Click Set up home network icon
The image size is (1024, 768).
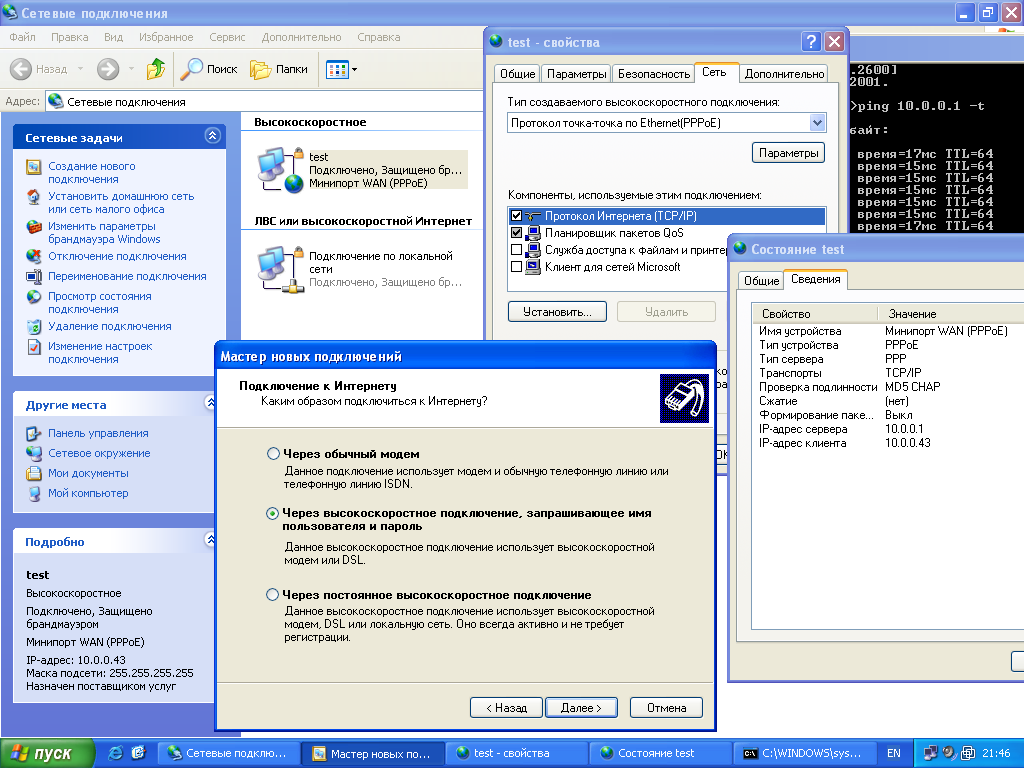(x=33, y=197)
